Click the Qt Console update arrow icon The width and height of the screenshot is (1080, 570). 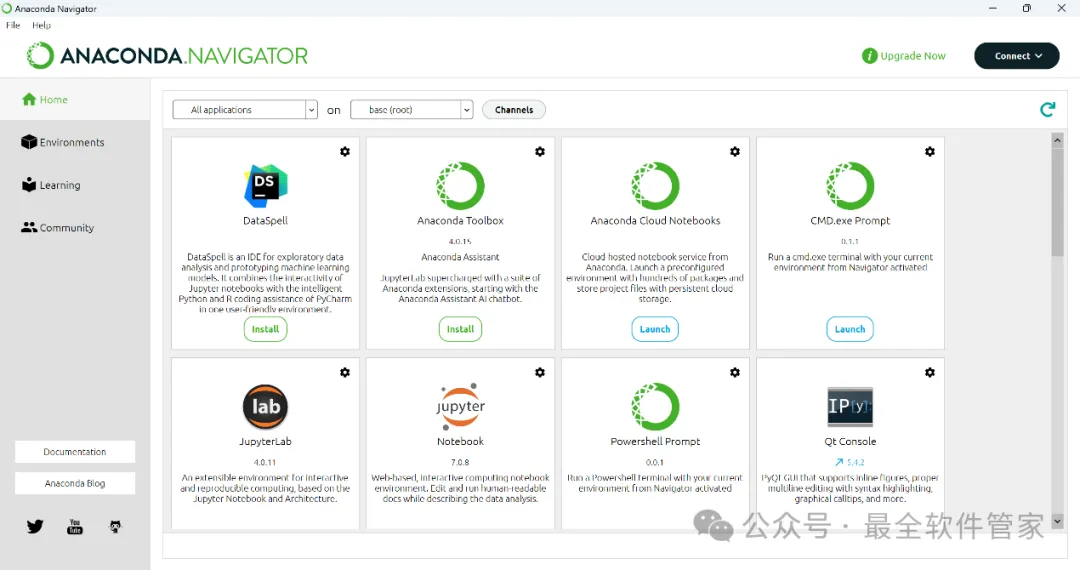[x=839, y=463]
